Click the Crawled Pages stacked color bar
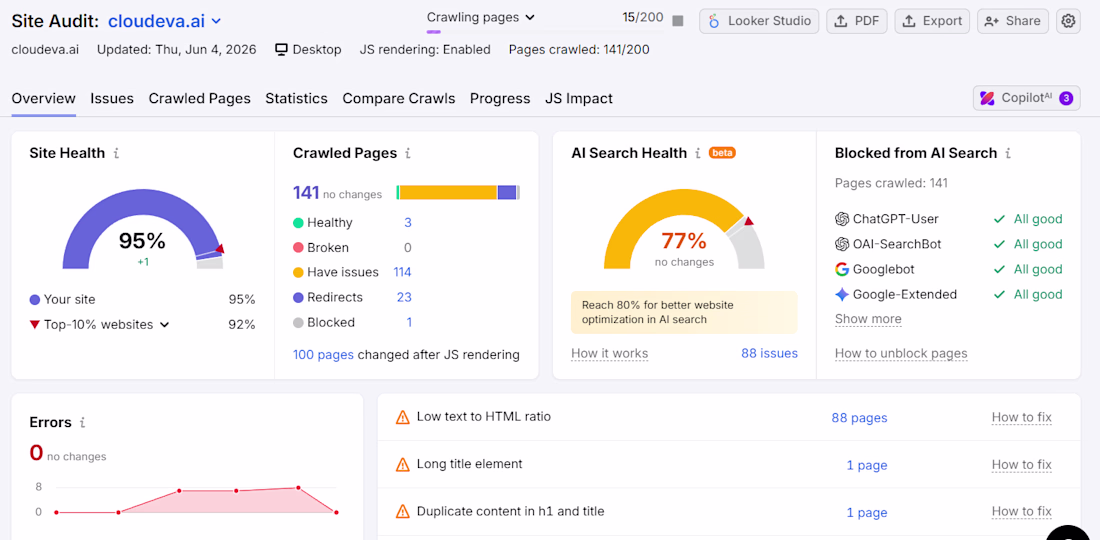The image size is (1100, 540). tap(458, 193)
